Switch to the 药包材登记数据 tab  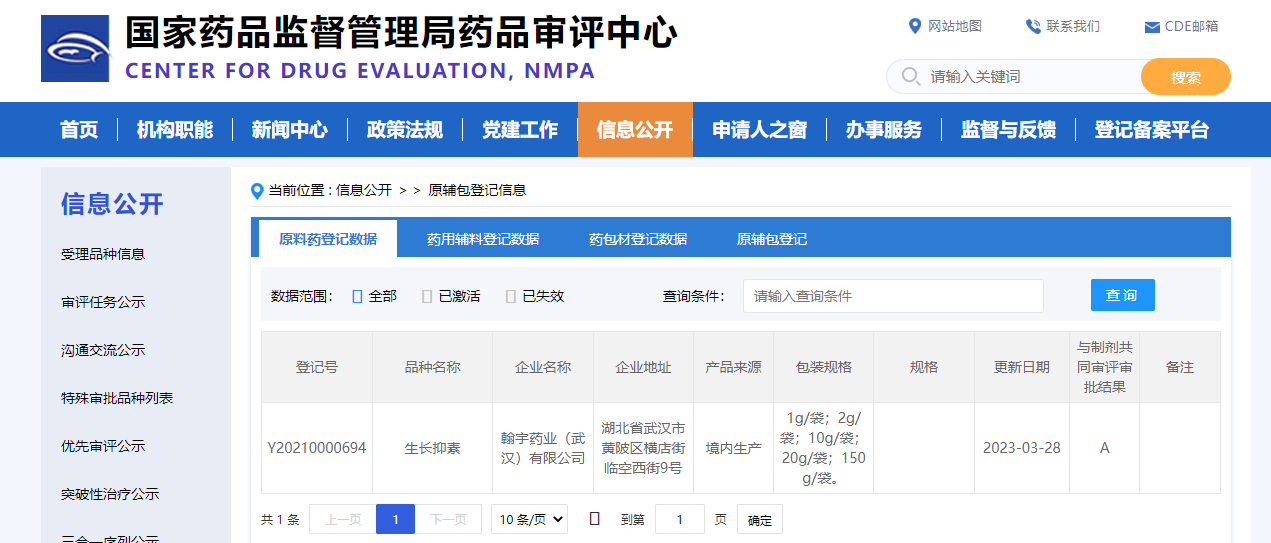pos(638,239)
